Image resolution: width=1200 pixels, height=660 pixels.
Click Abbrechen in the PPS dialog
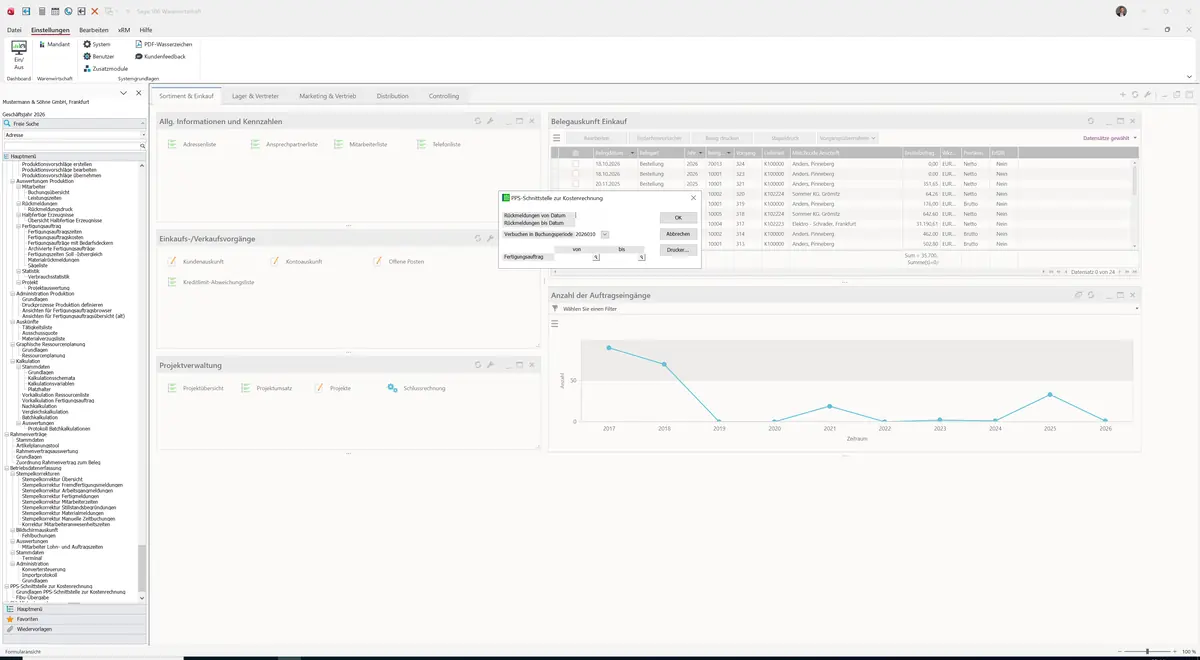pos(678,234)
